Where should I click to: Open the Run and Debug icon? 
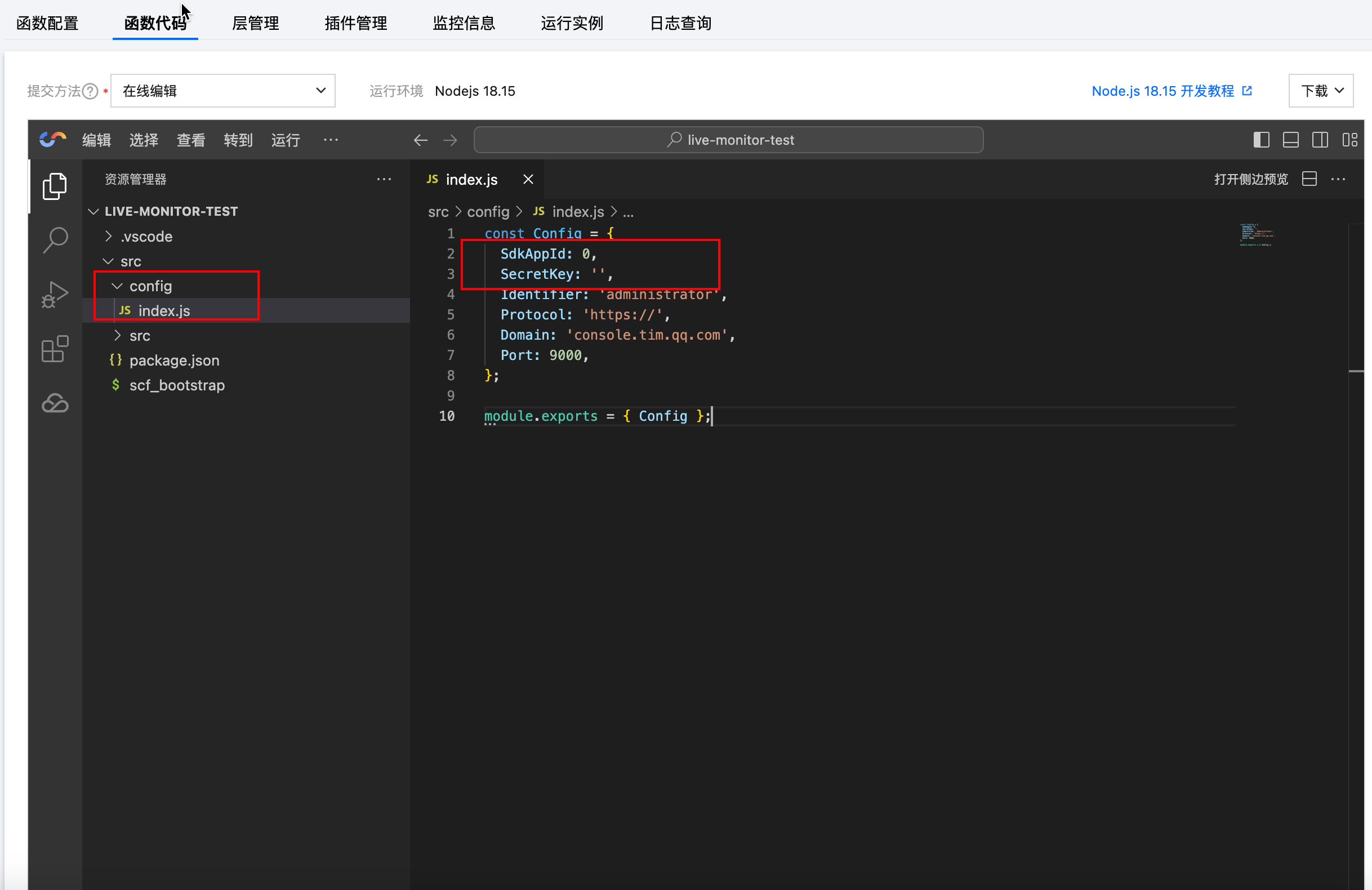[x=55, y=294]
